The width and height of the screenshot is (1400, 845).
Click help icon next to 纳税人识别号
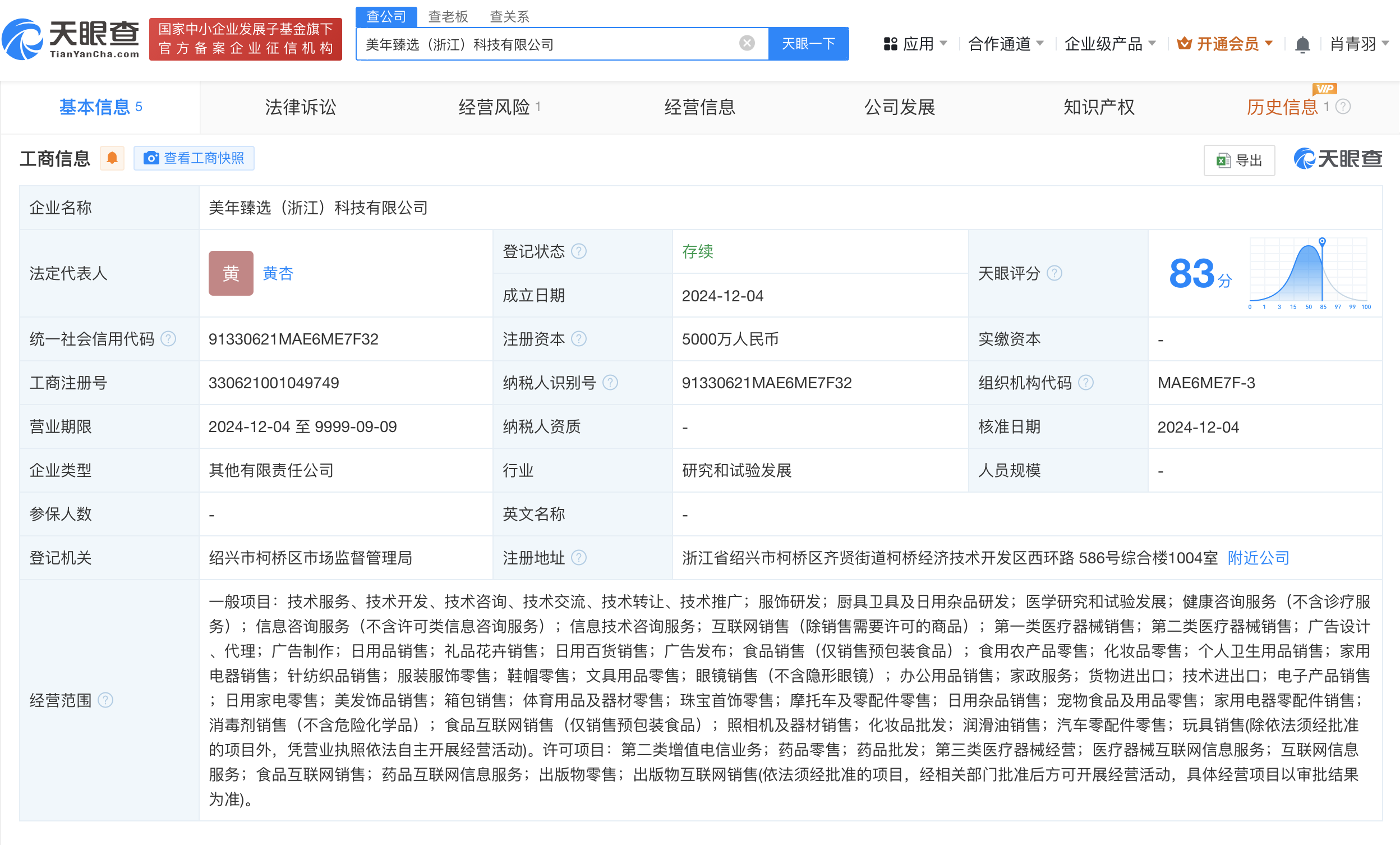pyautogui.click(x=610, y=383)
